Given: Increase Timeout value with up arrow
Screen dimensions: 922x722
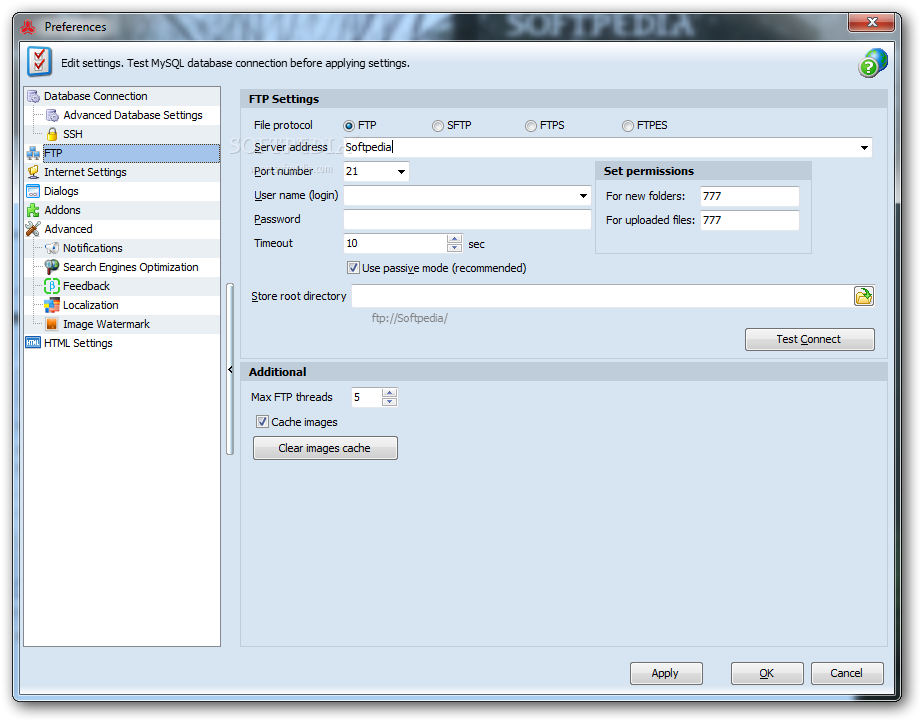Looking at the screenshot, I should pos(454,239).
